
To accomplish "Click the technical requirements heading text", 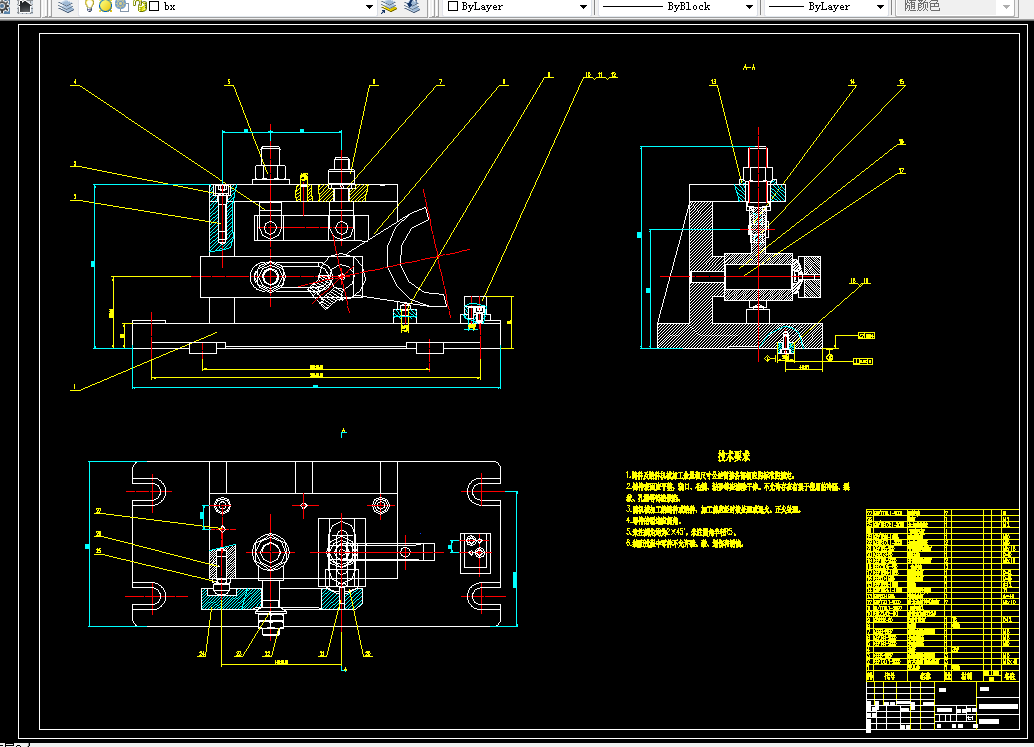I will coord(734,456).
